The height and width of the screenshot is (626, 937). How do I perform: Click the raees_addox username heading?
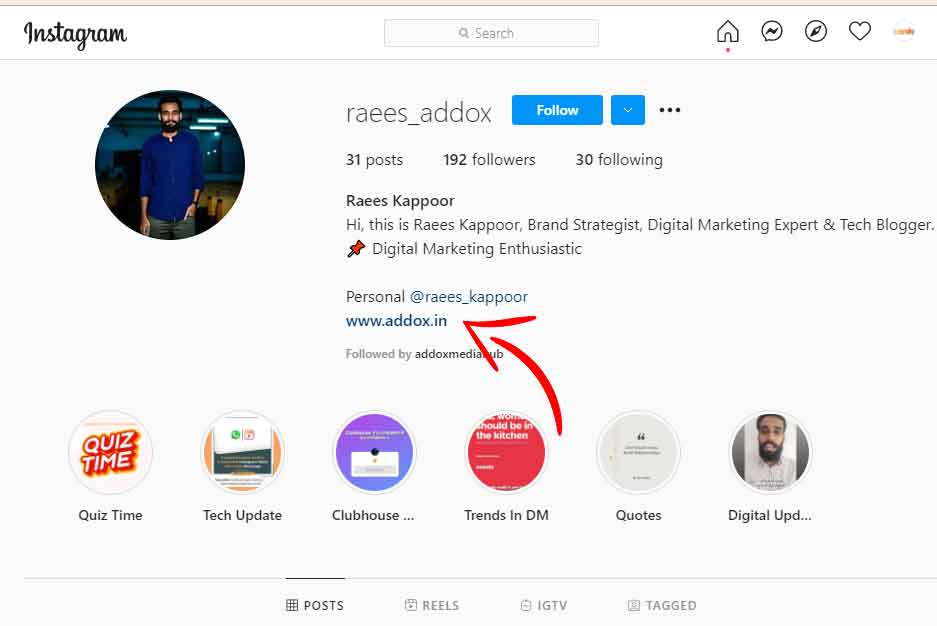418,112
